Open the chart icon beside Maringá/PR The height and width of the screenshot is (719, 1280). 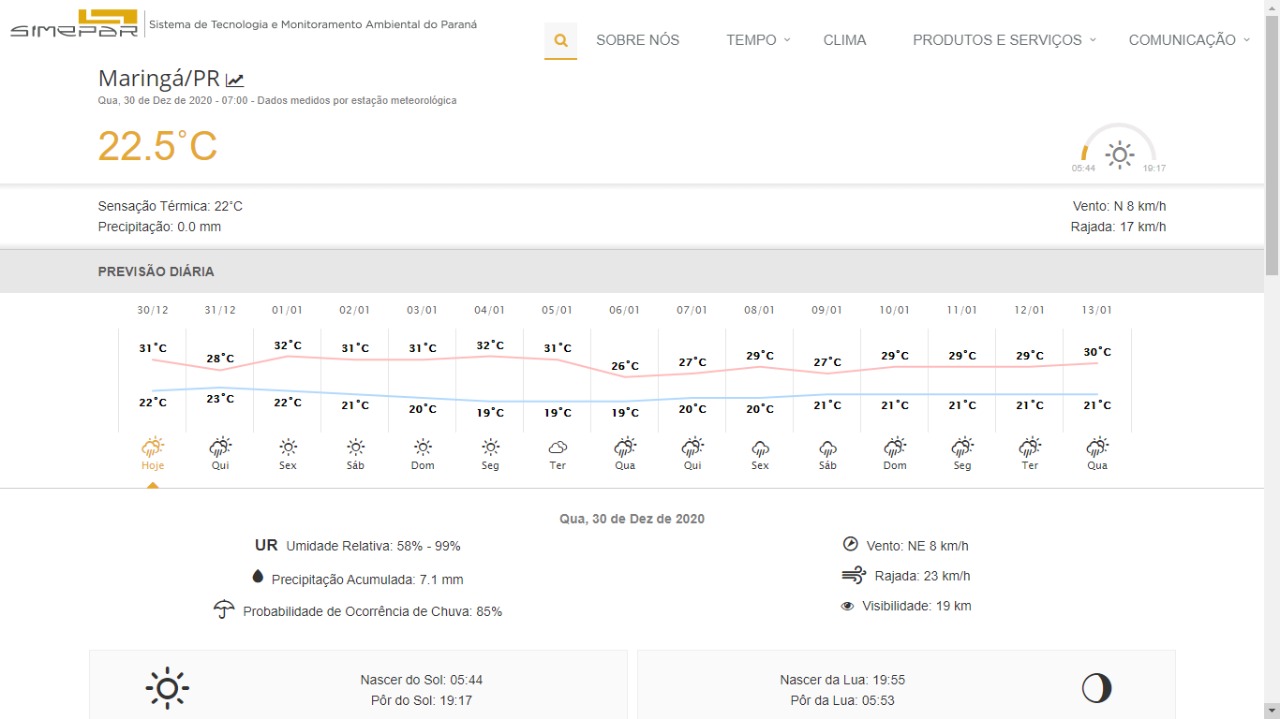click(x=235, y=80)
